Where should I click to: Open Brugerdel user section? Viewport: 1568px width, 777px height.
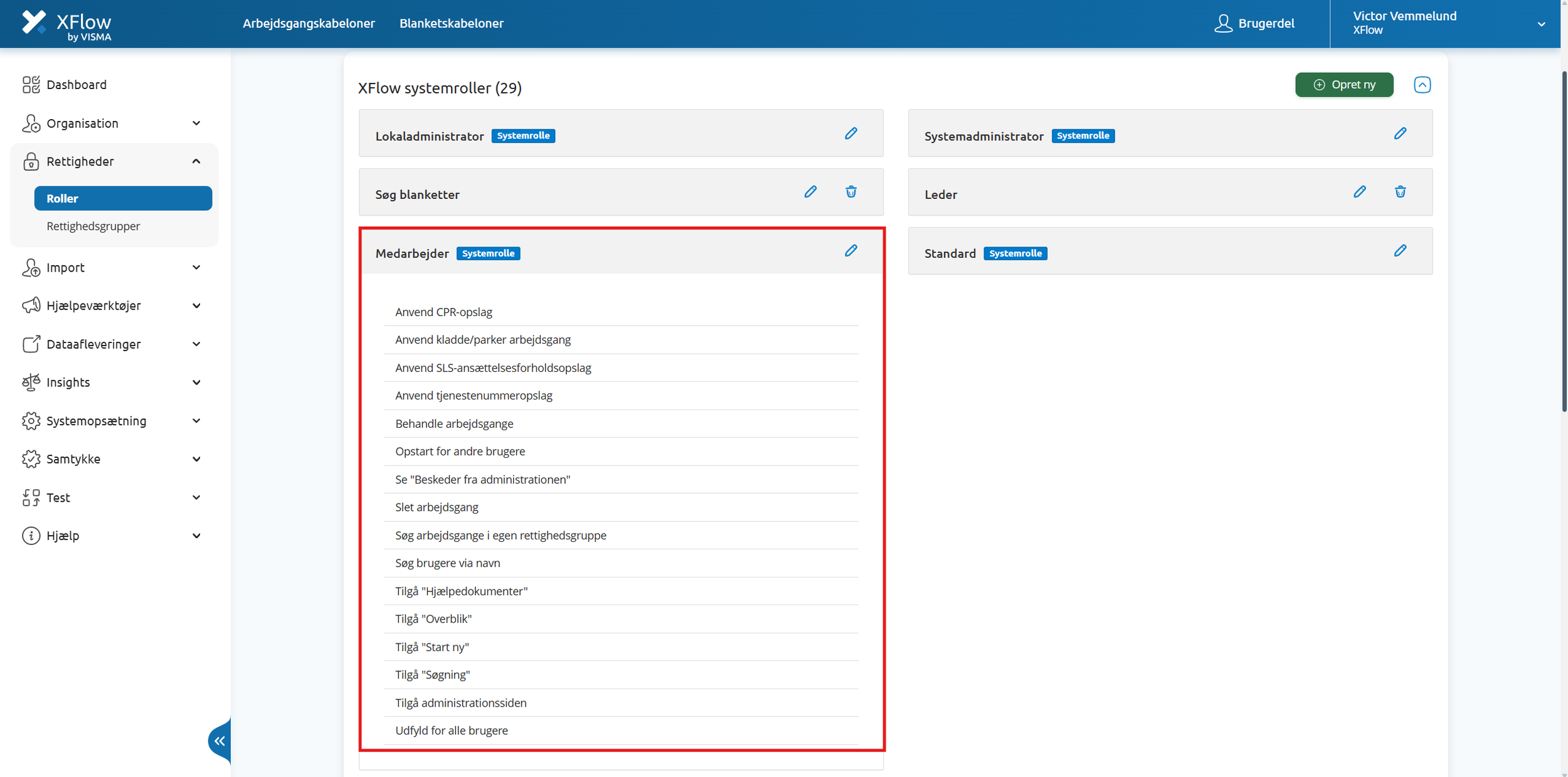1254,23
